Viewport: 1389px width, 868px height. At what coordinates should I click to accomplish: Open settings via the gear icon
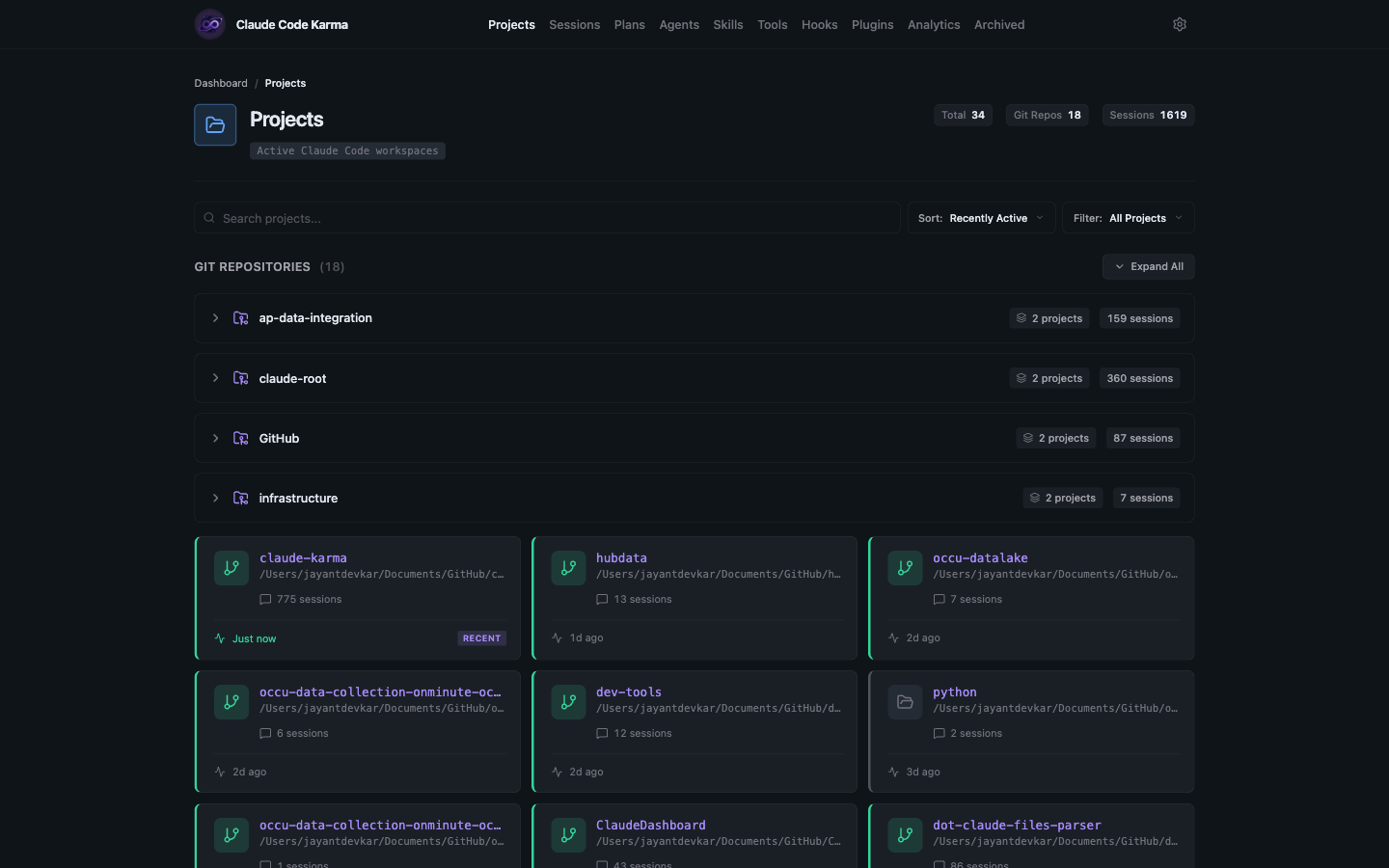1179,24
